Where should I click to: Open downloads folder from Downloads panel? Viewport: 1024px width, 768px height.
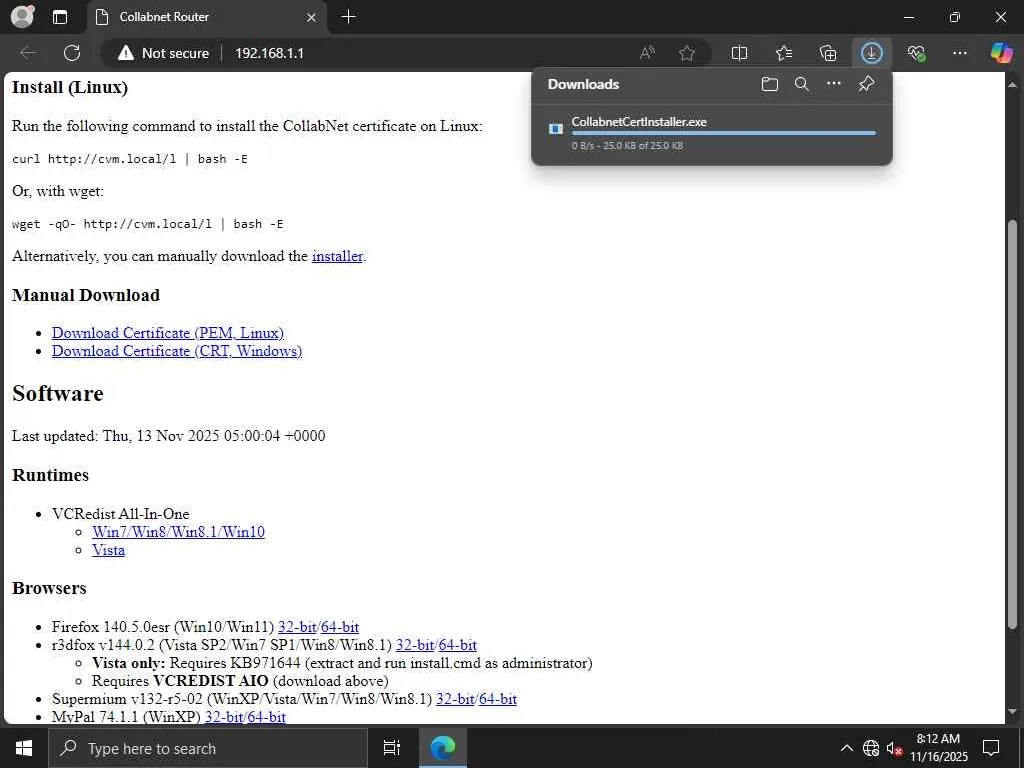(x=770, y=84)
